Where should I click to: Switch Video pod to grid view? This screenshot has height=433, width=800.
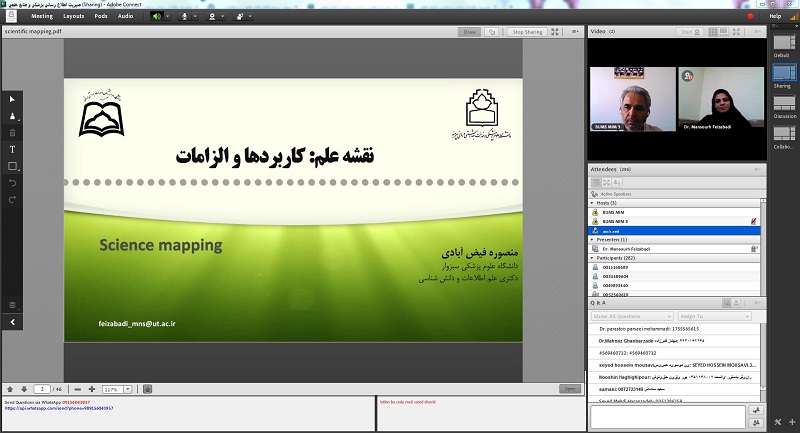click(713, 32)
